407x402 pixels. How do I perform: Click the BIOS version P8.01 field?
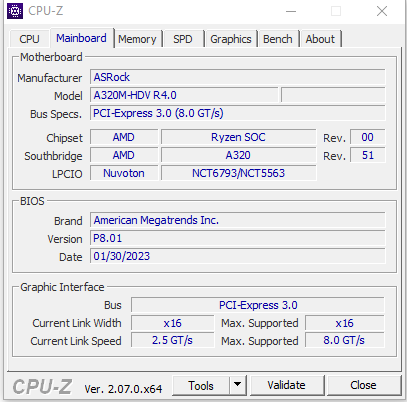click(237, 238)
